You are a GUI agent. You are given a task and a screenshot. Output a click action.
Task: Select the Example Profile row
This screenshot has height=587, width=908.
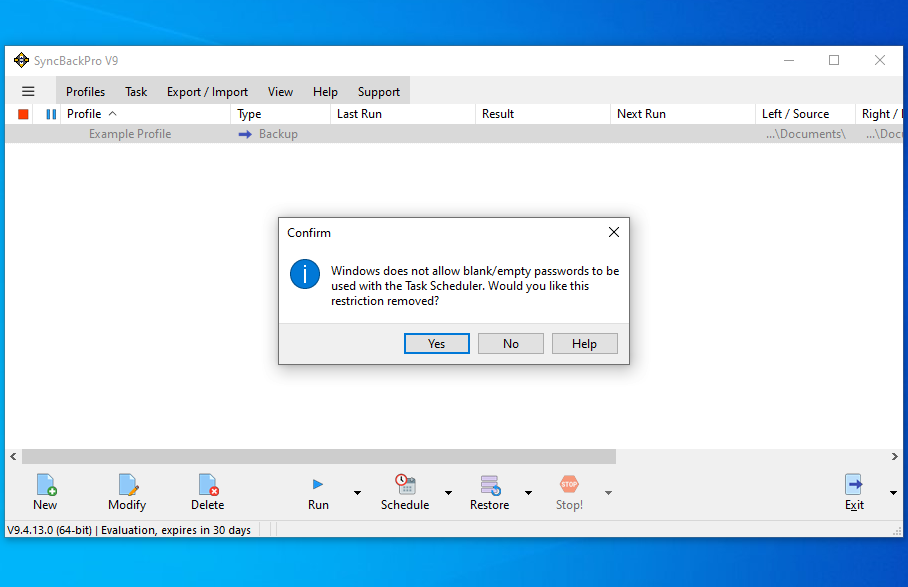pyautogui.click(x=453, y=134)
